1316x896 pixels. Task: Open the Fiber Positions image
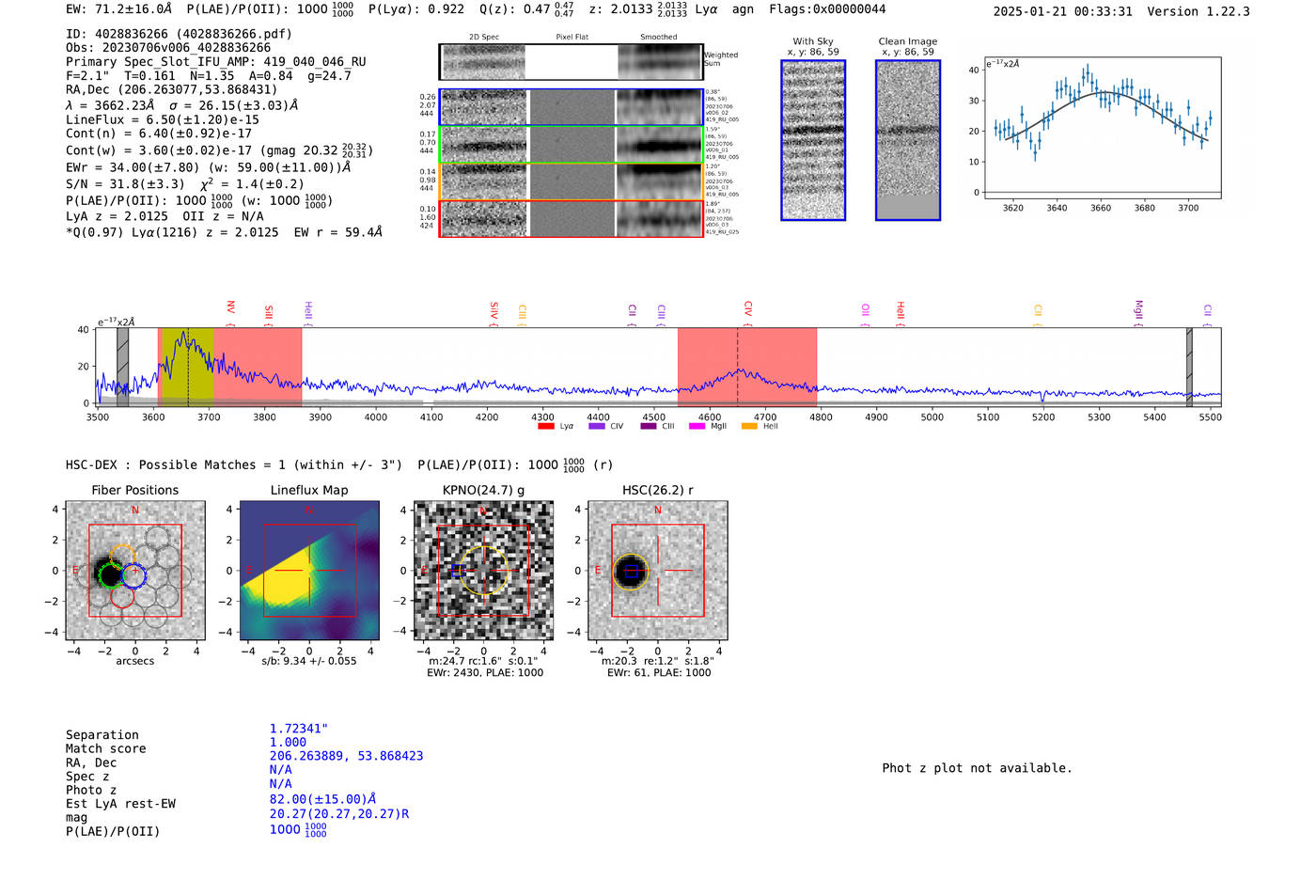click(135, 571)
